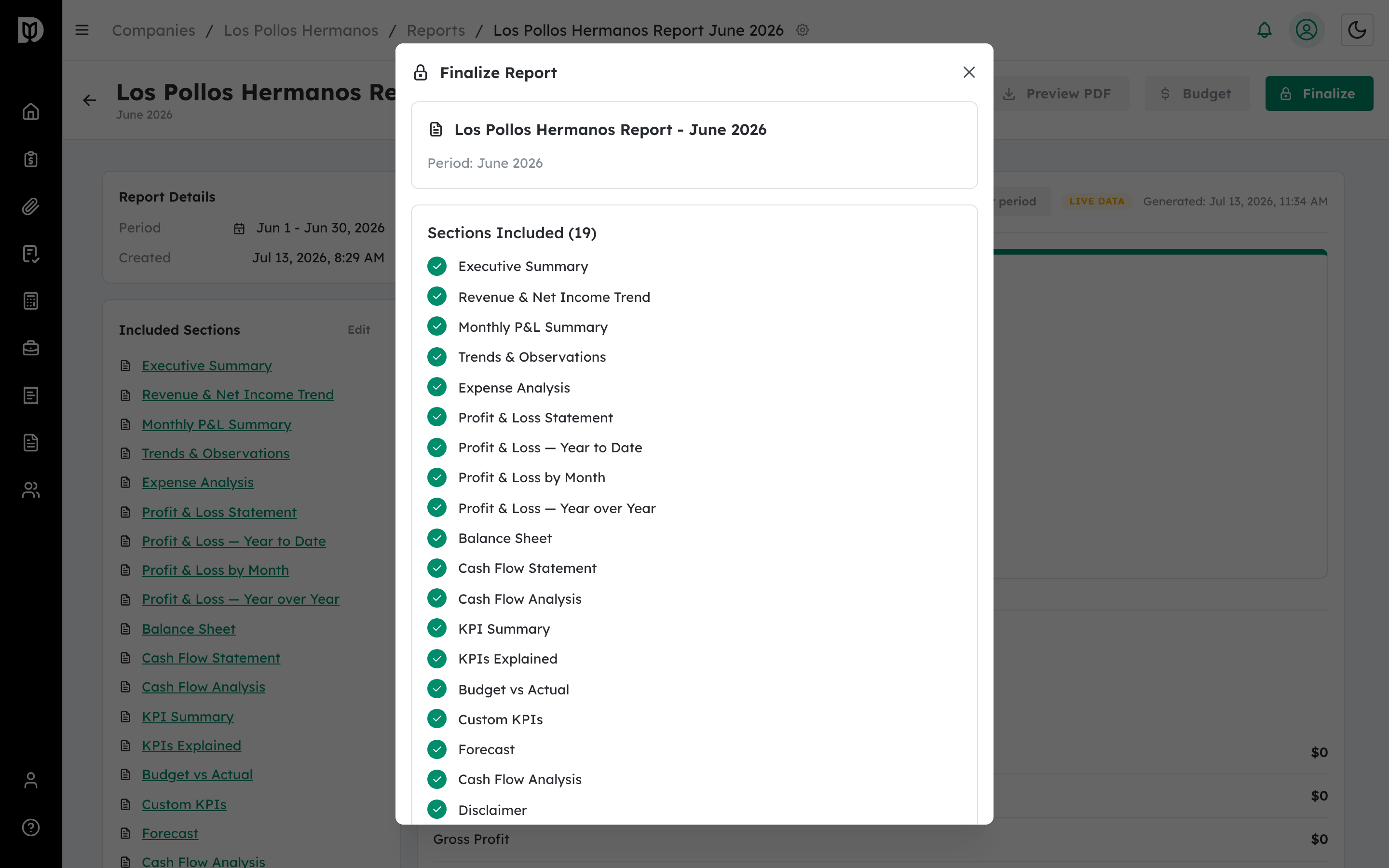Open the team users sidebar icon

(x=31, y=489)
